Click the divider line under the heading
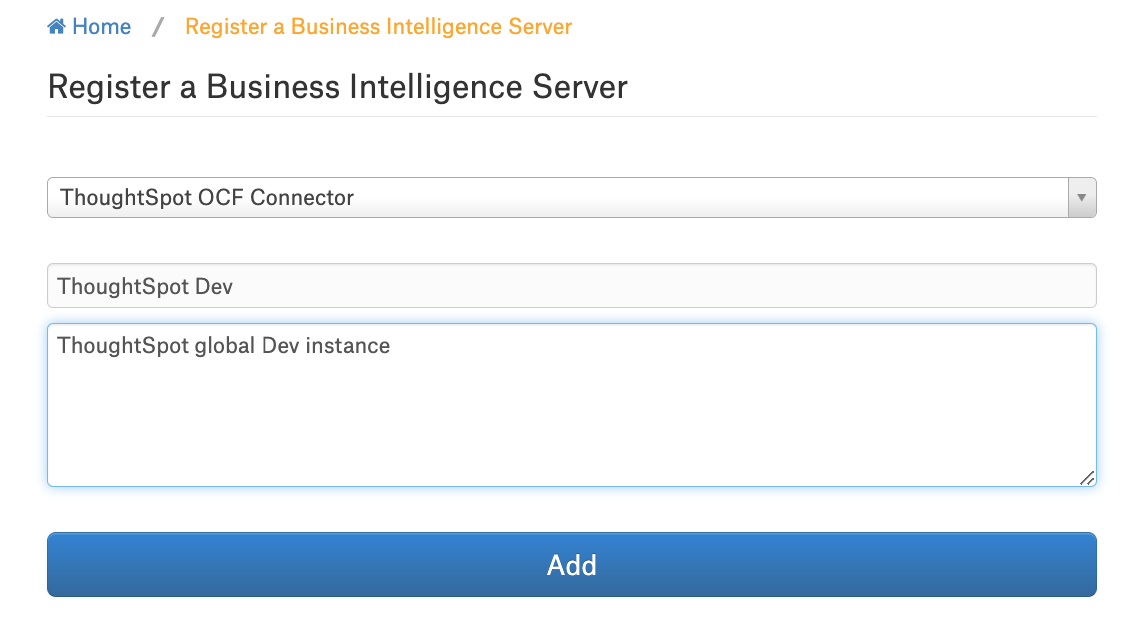Viewport: 1148px width, 630px height. click(572, 116)
